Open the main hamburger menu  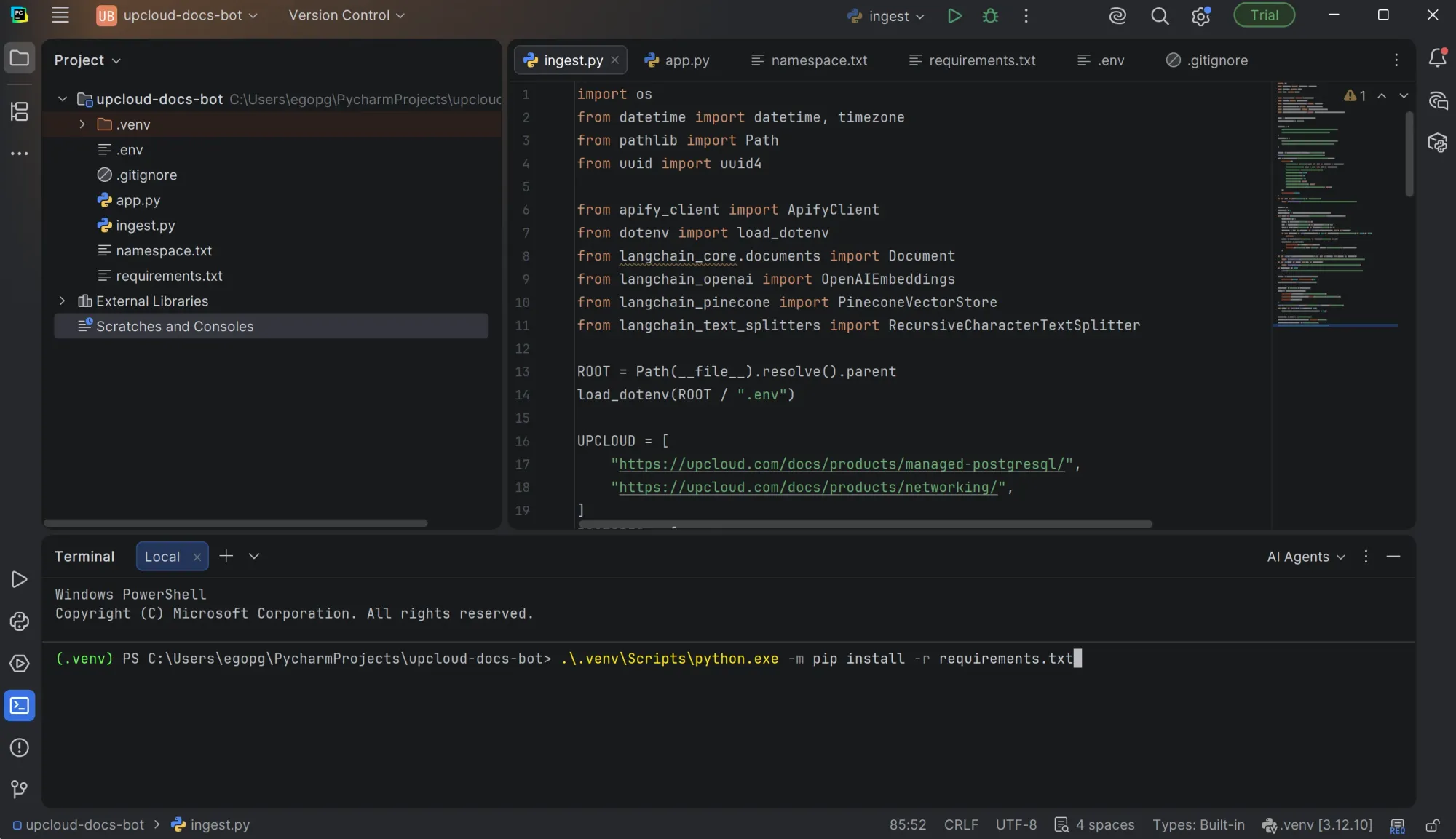click(x=60, y=15)
